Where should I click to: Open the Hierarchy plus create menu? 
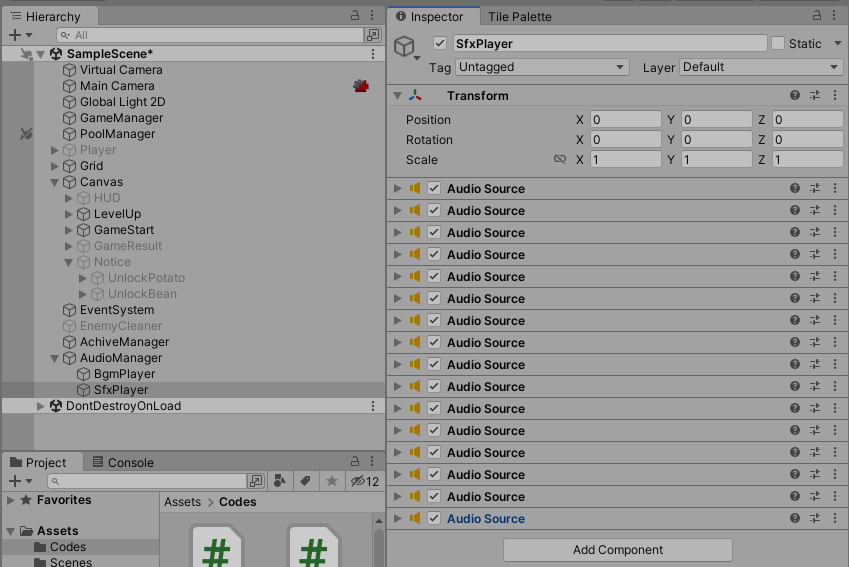pos(20,35)
